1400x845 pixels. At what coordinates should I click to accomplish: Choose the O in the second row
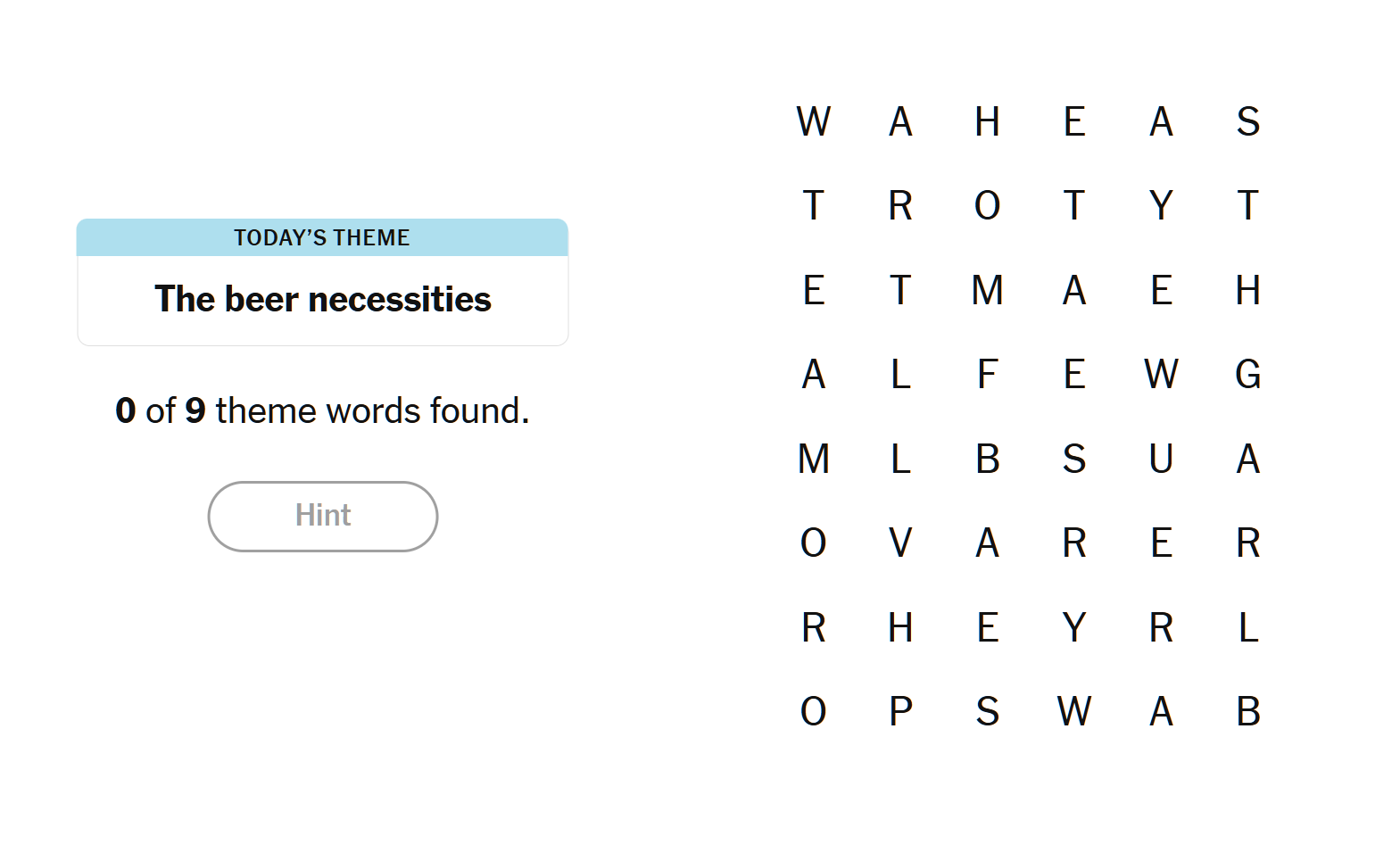point(987,205)
